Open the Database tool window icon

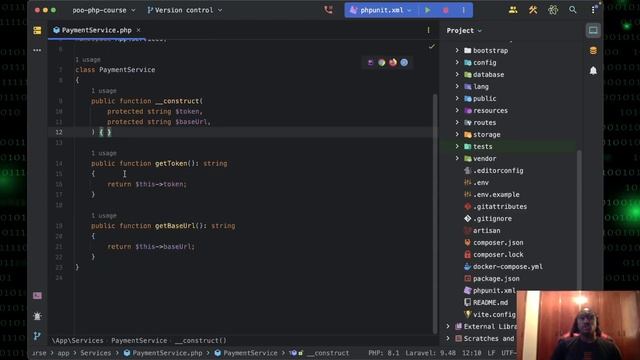pos(593,51)
